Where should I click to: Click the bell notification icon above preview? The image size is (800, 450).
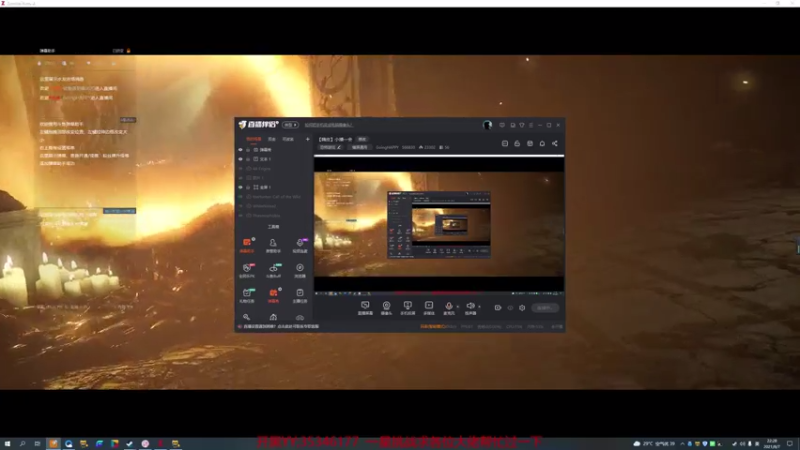coord(542,143)
